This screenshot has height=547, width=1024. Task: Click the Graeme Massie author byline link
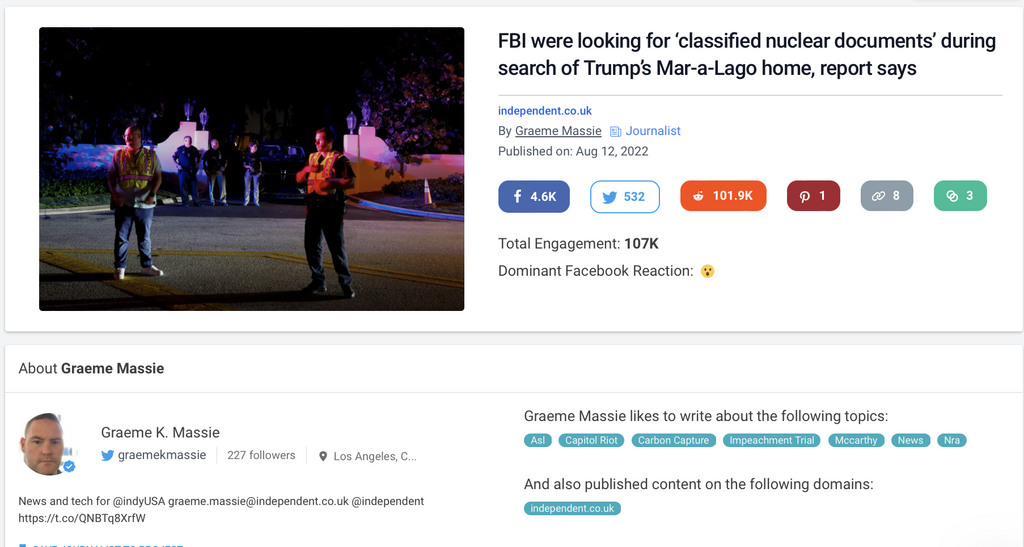(558, 131)
